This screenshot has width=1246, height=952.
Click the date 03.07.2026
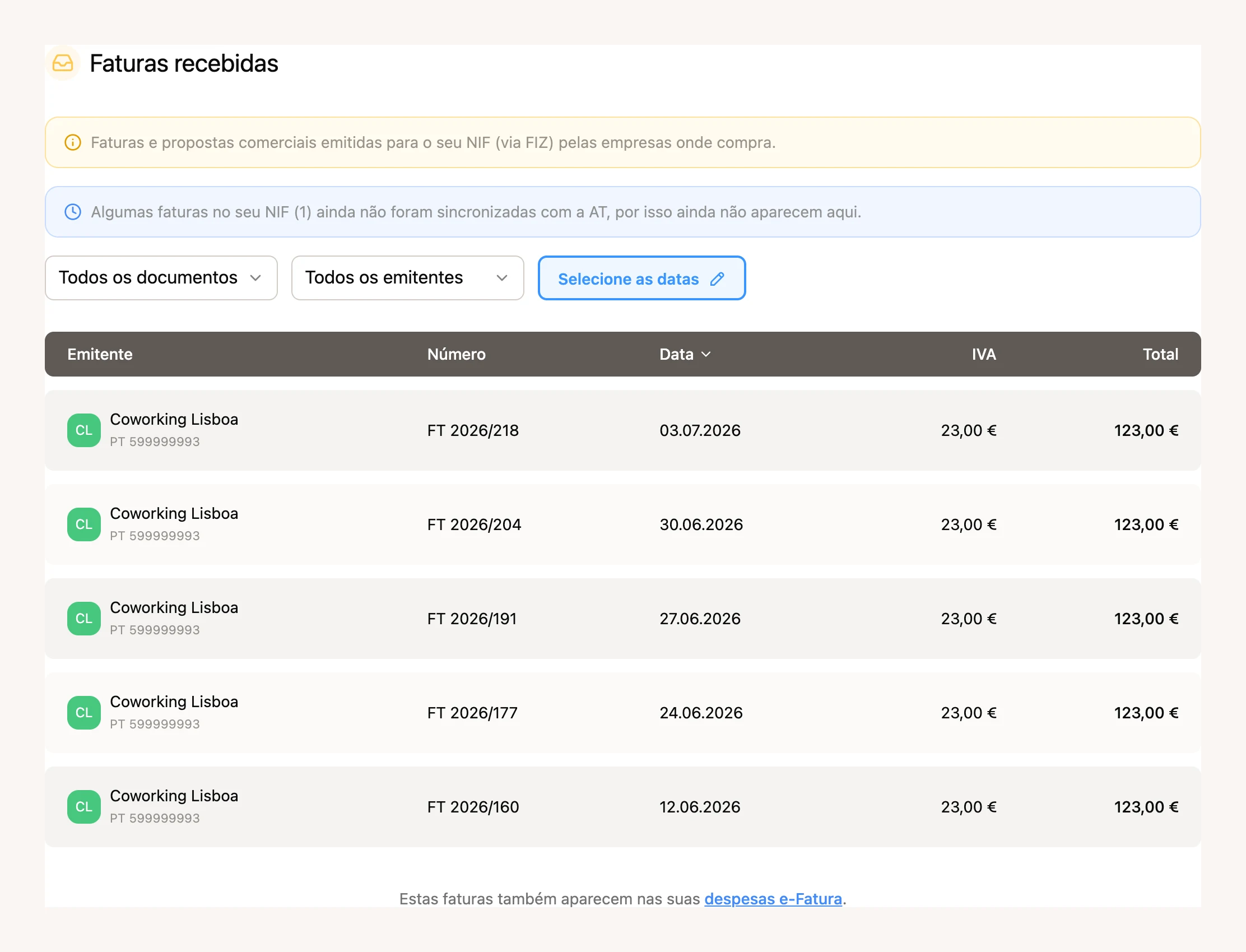(x=700, y=430)
